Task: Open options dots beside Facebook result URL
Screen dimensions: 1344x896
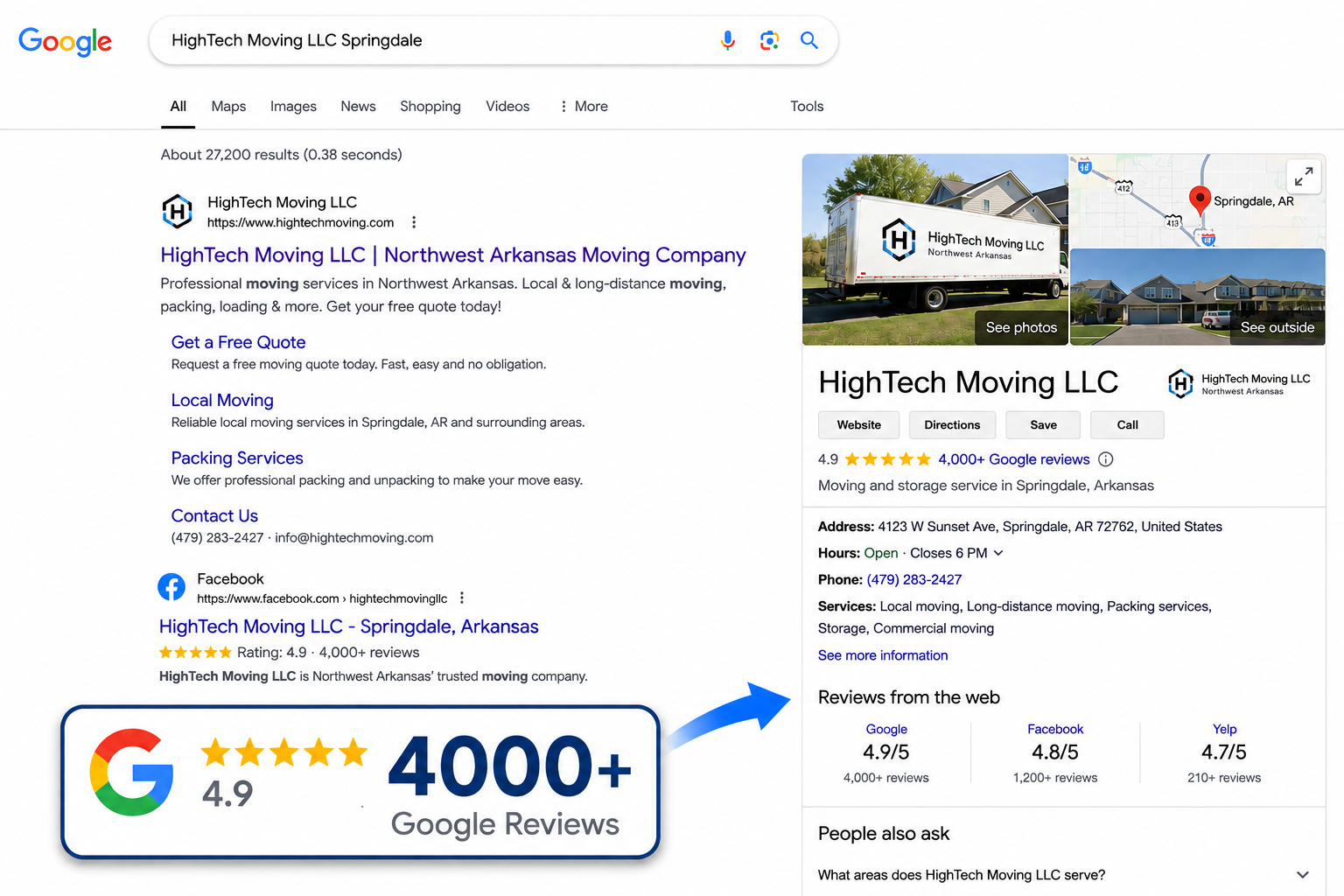Action: click(x=462, y=598)
